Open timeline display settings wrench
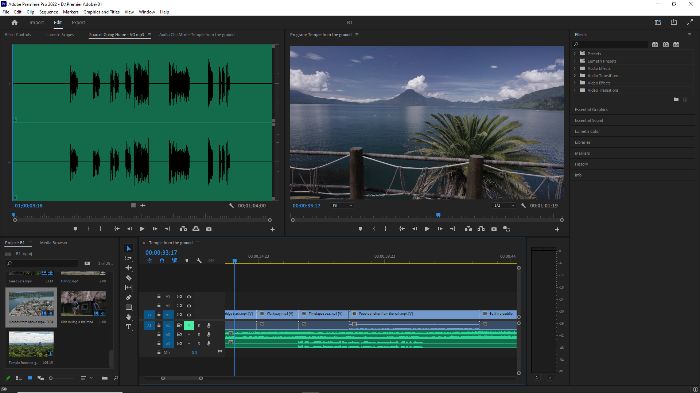This screenshot has height=393, width=700. pos(199,260)
